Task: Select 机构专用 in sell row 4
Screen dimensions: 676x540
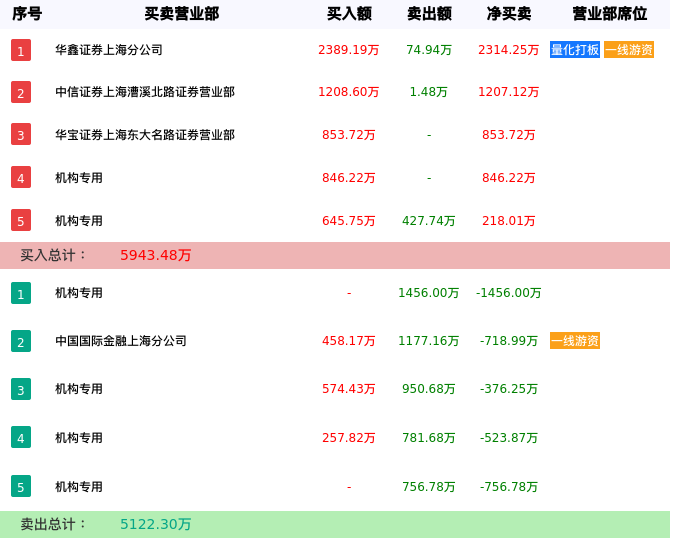Action: [79, 438]
